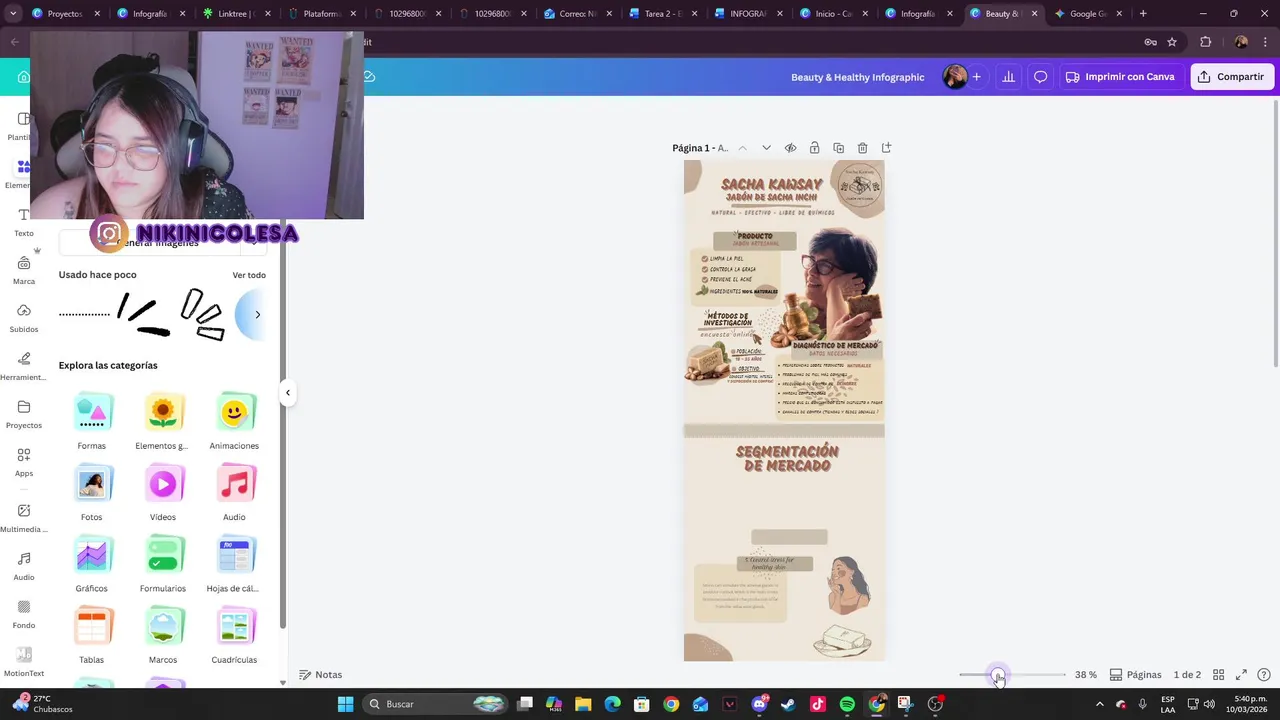The width and height of the screenshot is (1280, 720).
Task: Collapse the elements side panel
Action: (287, 392)
